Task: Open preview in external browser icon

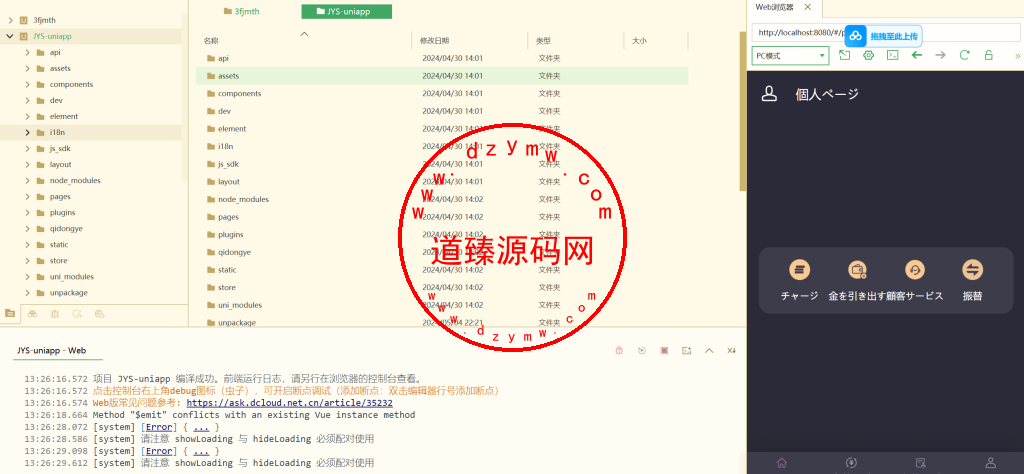Action: pos(844,55)
